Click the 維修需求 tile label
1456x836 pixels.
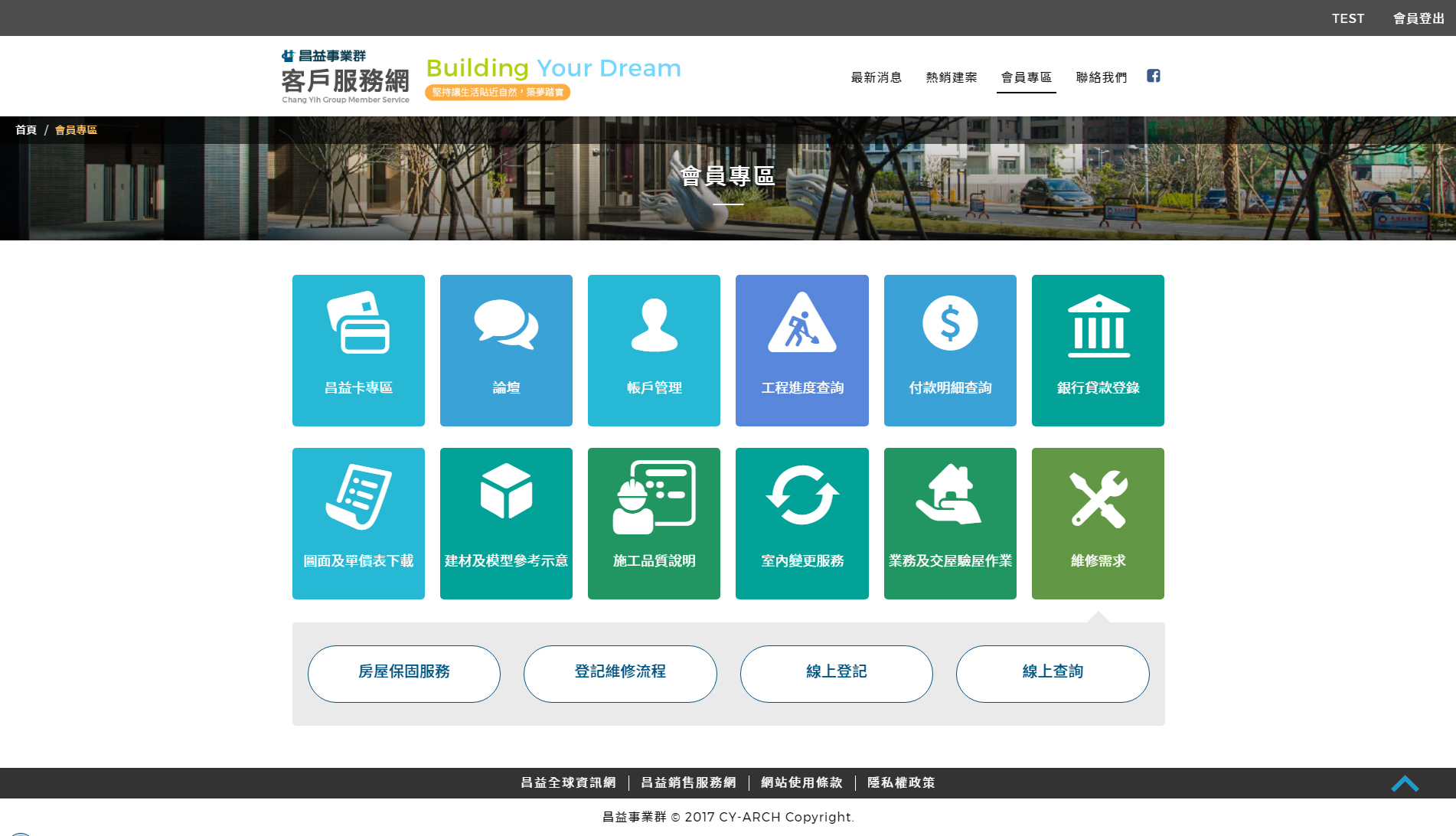tap(1098, 561)
